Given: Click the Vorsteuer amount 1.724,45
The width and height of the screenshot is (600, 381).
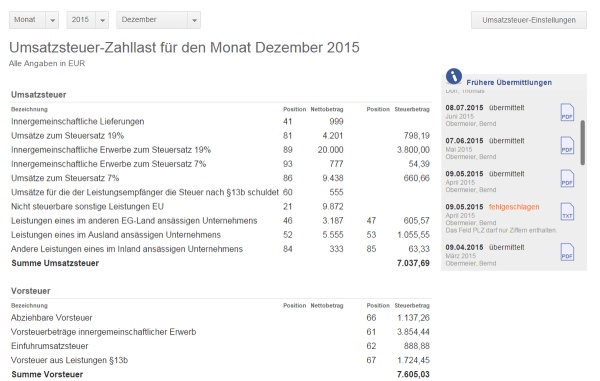Looking at the screenshot, I should (x=413, y=360).
